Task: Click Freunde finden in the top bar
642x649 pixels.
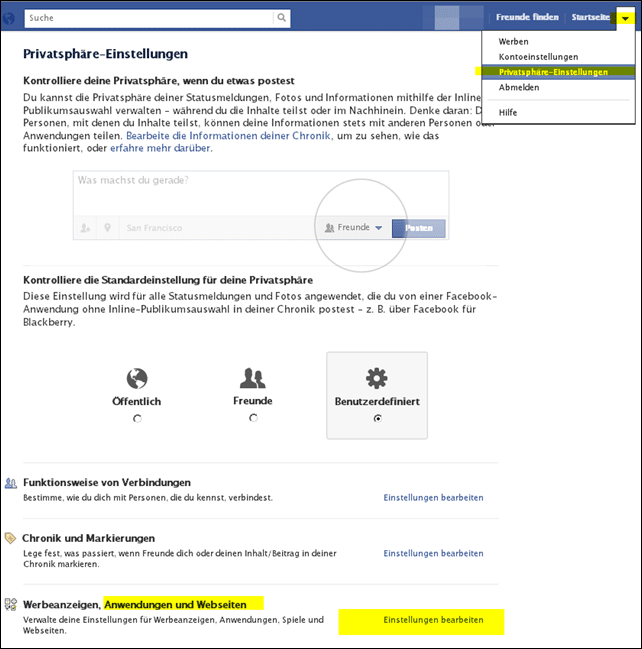Action: tap(527, 17)
